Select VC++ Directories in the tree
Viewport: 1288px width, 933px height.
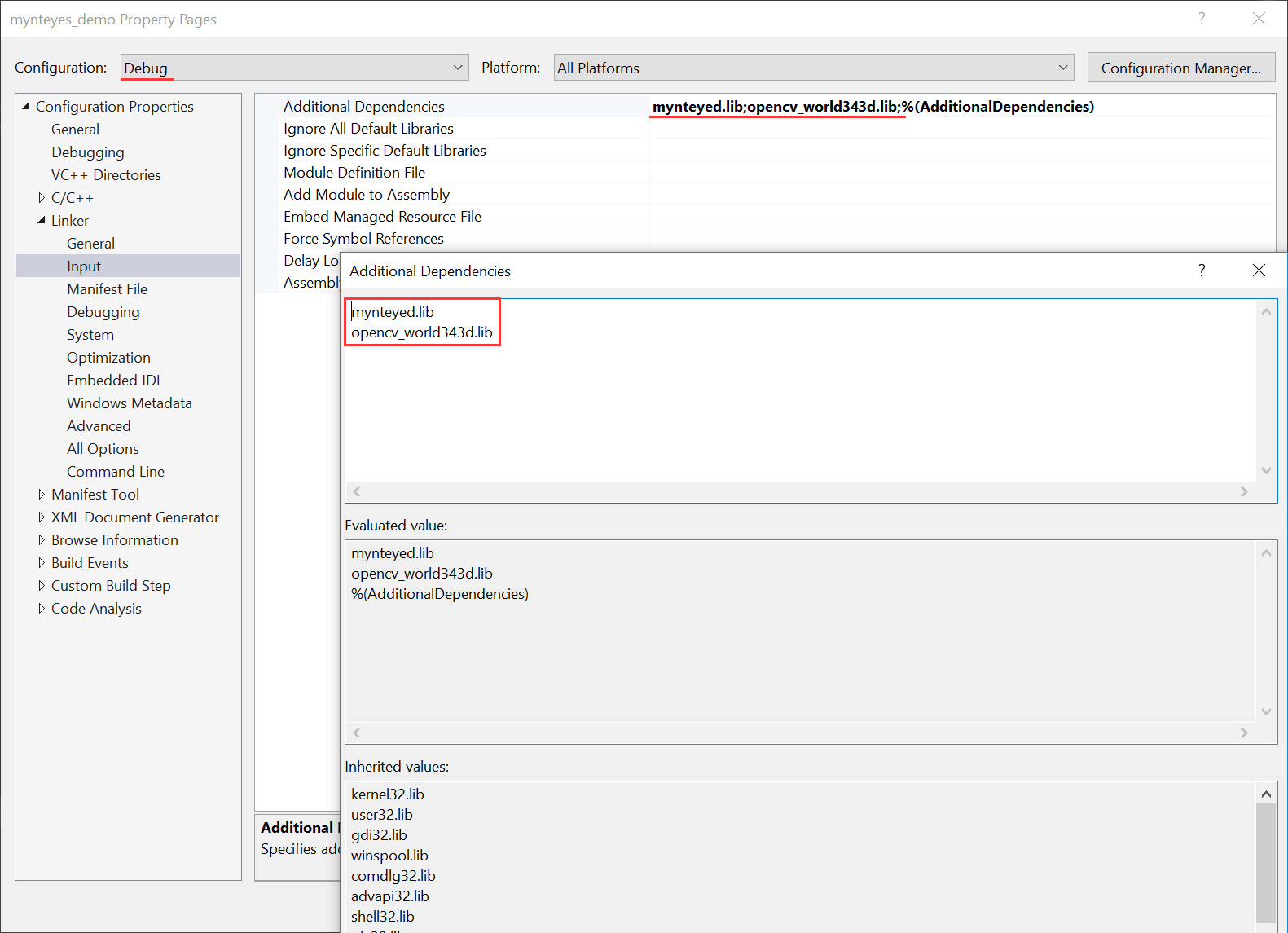106,175
